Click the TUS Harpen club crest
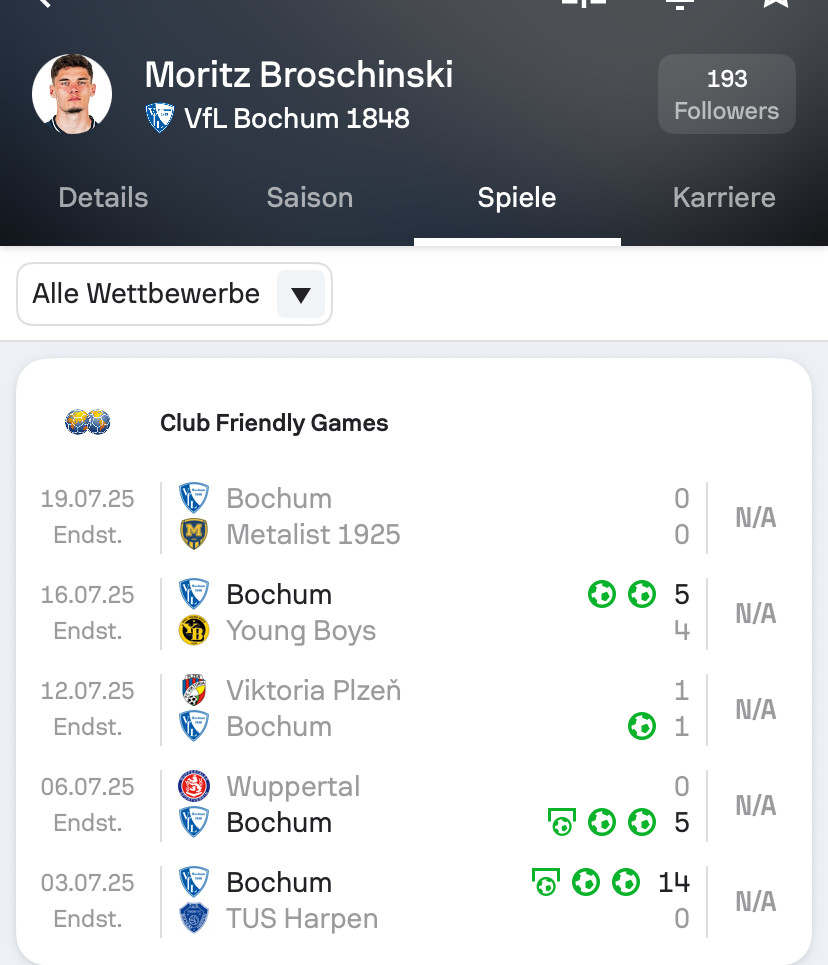 pyautogui.click(x=193, y=918)
